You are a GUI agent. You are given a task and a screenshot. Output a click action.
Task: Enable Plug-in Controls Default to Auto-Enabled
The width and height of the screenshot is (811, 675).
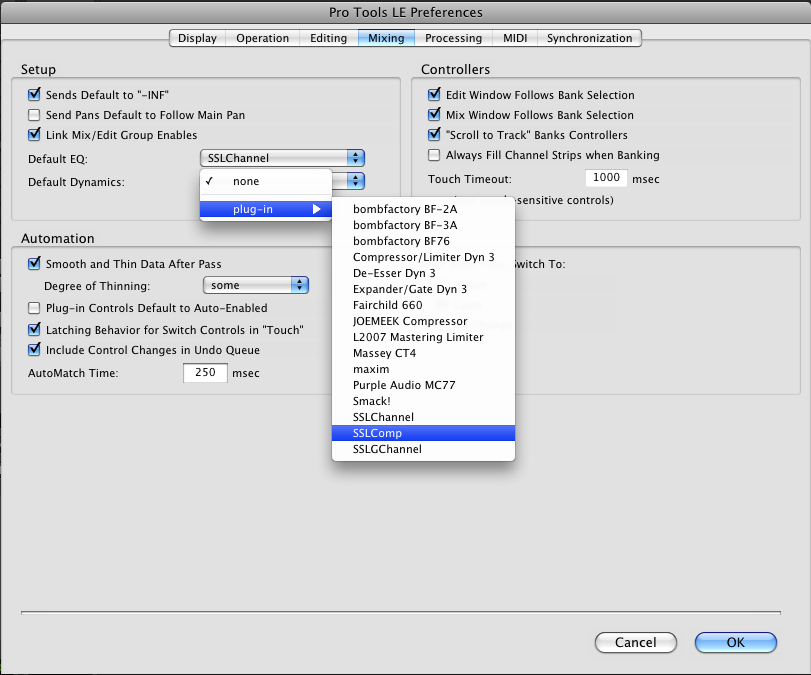[x=34, y=308]
